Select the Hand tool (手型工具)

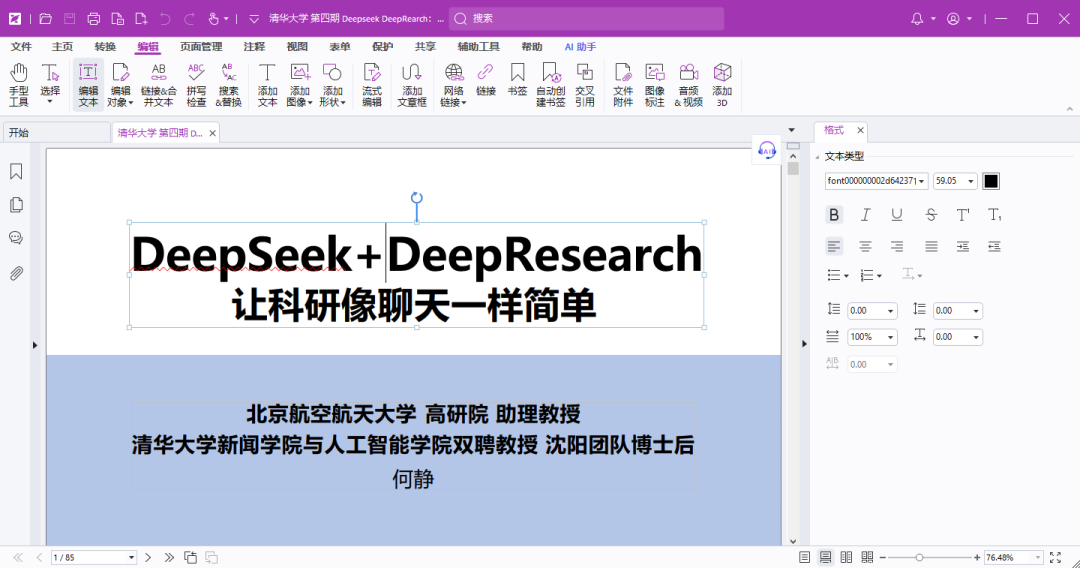(19, 85)
